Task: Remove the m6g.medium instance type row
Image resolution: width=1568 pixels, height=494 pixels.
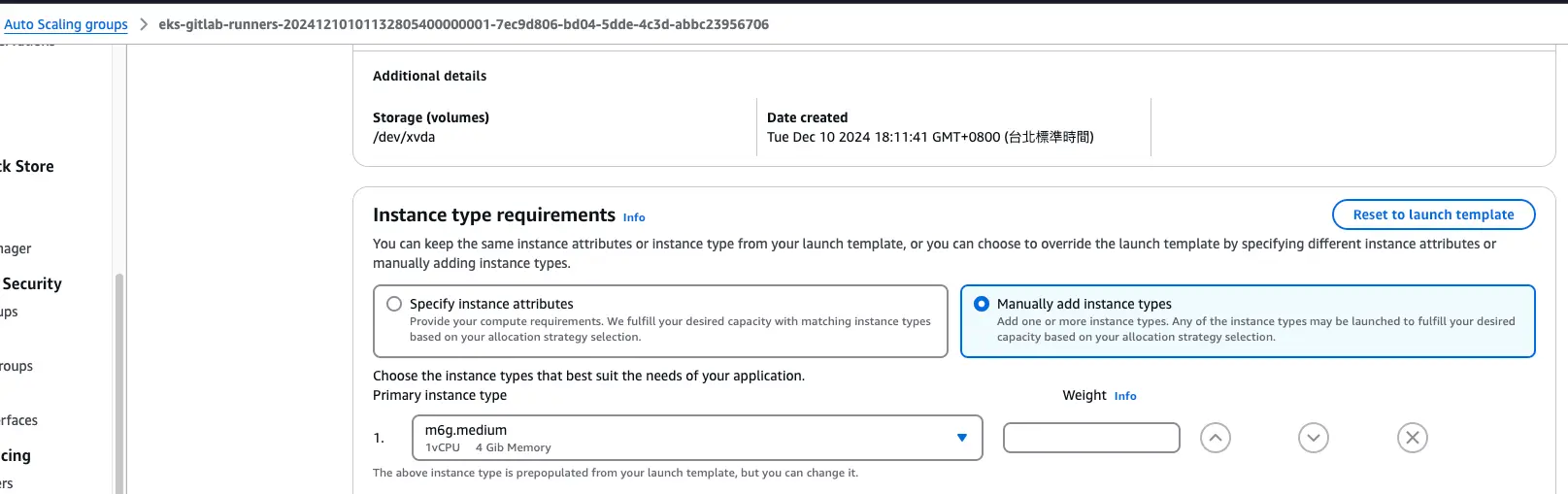Action: pos(1412,438)
